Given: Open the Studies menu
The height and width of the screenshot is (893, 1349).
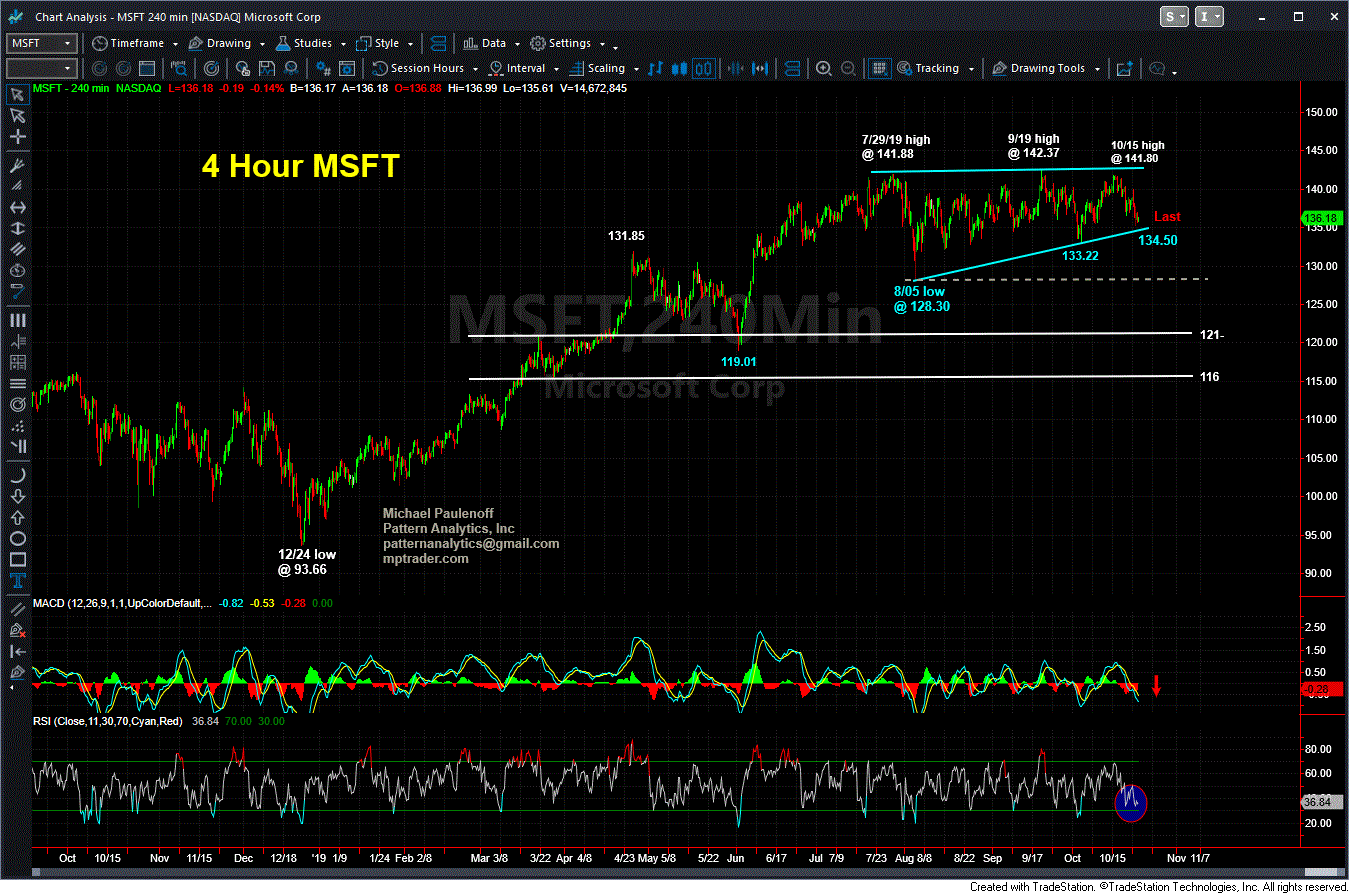Looking at the screenshot, I should coord(303,44).
